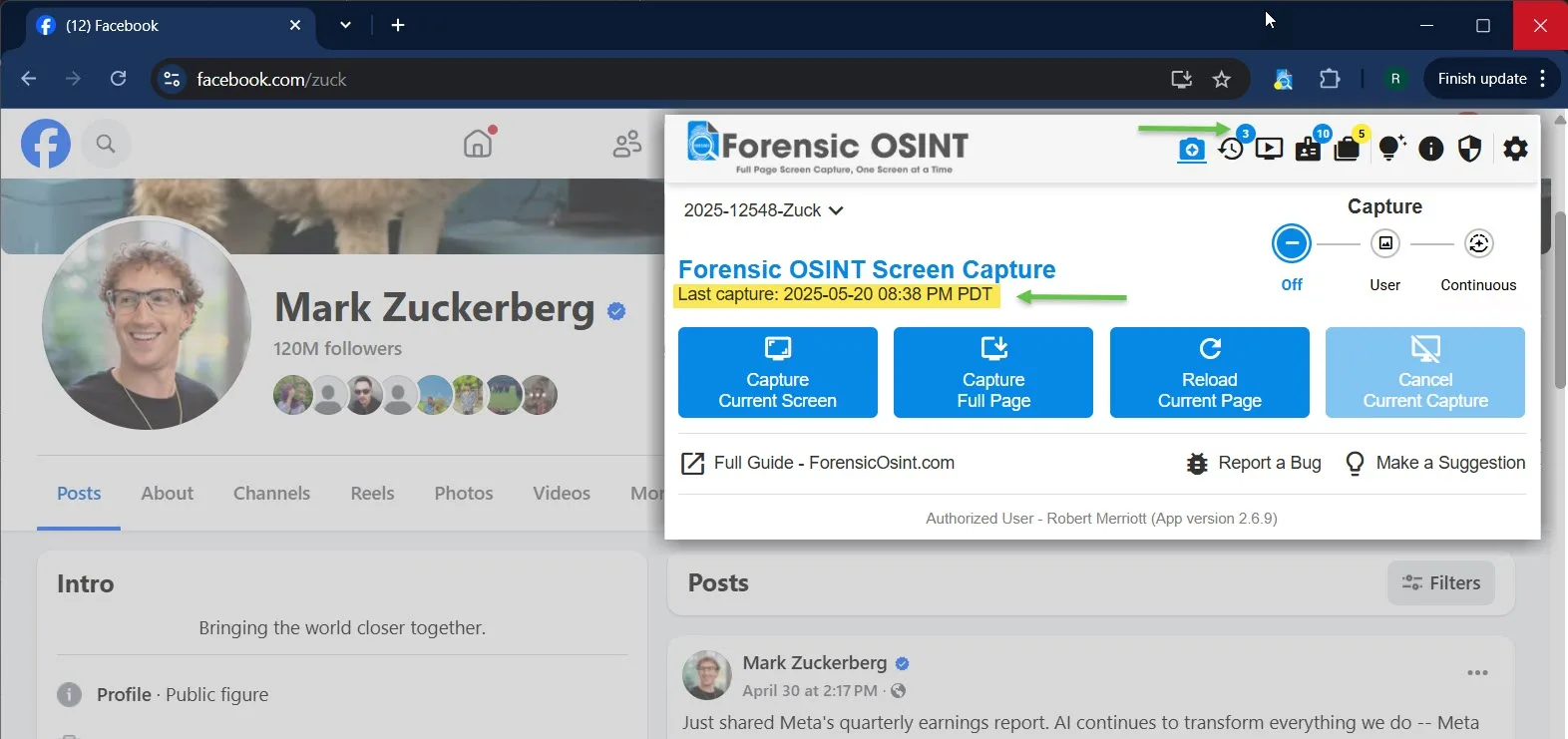Image resolution: width=1568 pixels, height=739 pixels.
Task: Open a new browser tab
Action: [x=398, y=25]
